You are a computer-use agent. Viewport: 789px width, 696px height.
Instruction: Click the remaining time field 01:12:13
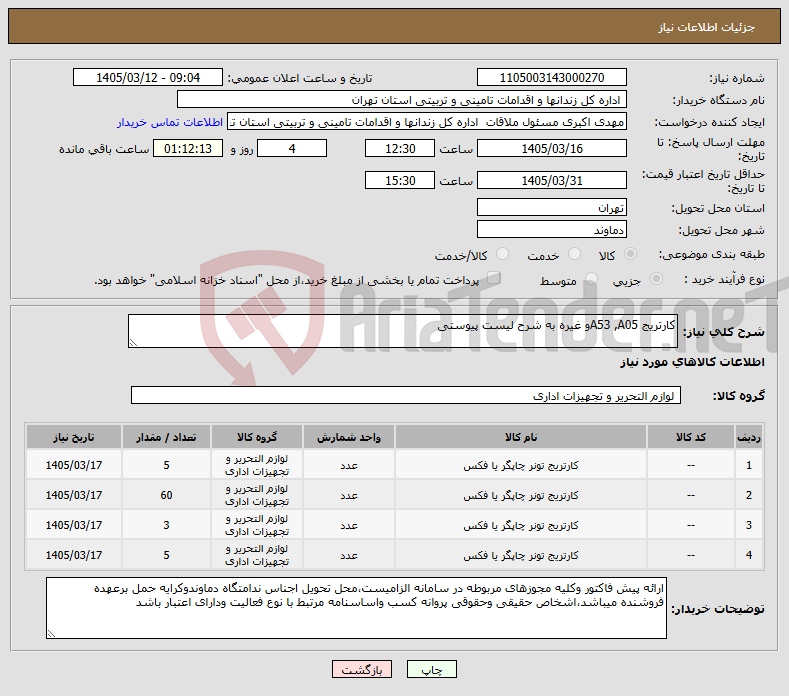(188, 148)
